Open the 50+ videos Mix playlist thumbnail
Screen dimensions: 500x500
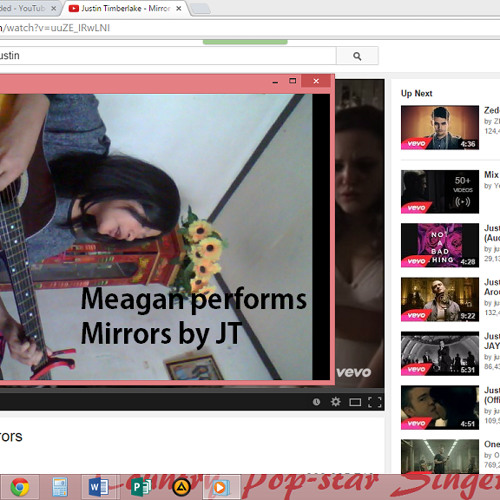pos(440,192)
